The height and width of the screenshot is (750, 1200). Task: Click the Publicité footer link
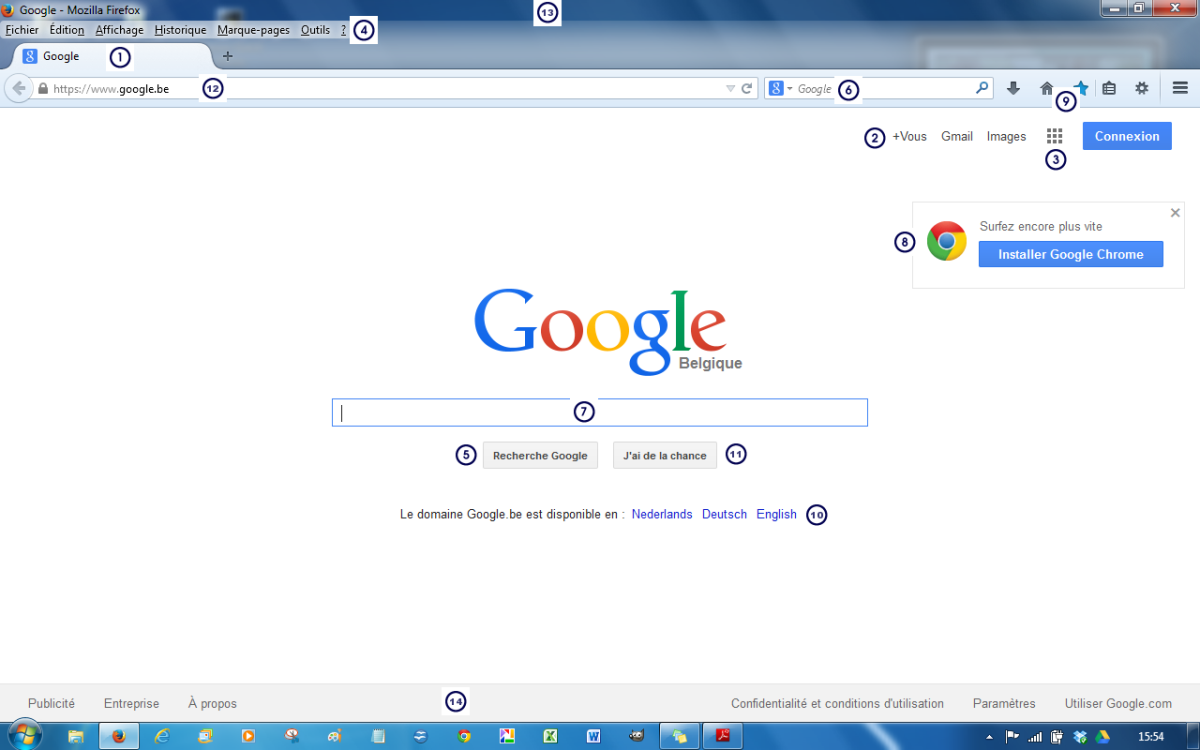51,703
